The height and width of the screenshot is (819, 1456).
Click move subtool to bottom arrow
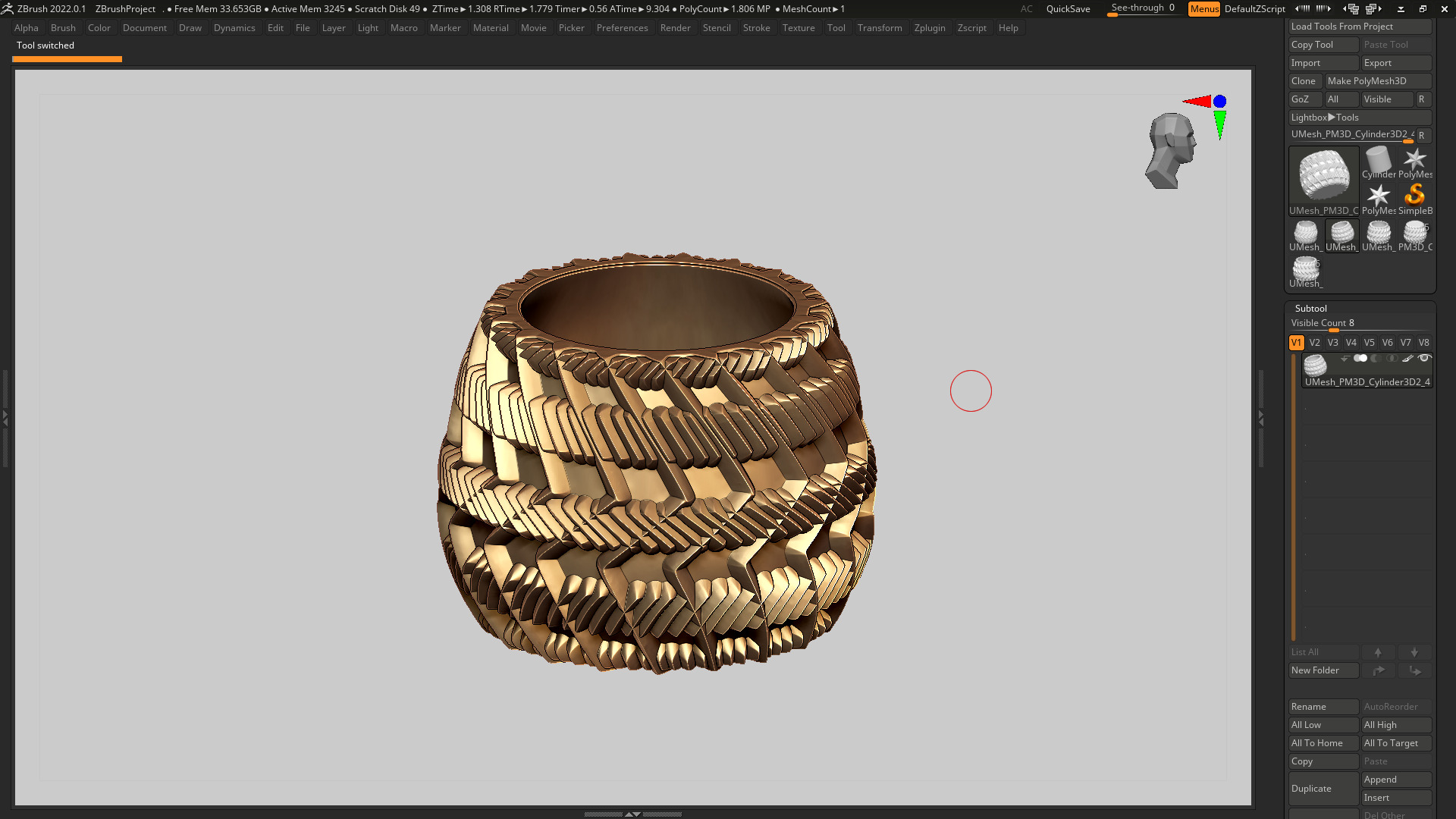tap(1414, 670)
